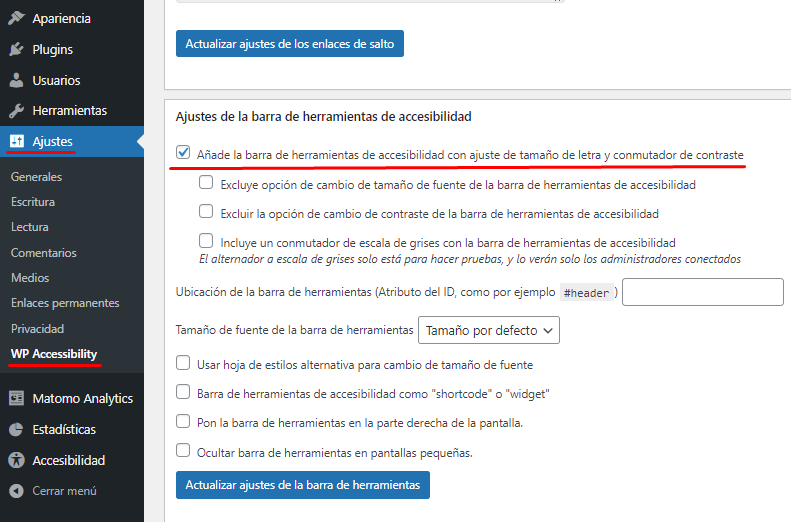Go to Enlaces permanentes settings

(65, 303)
